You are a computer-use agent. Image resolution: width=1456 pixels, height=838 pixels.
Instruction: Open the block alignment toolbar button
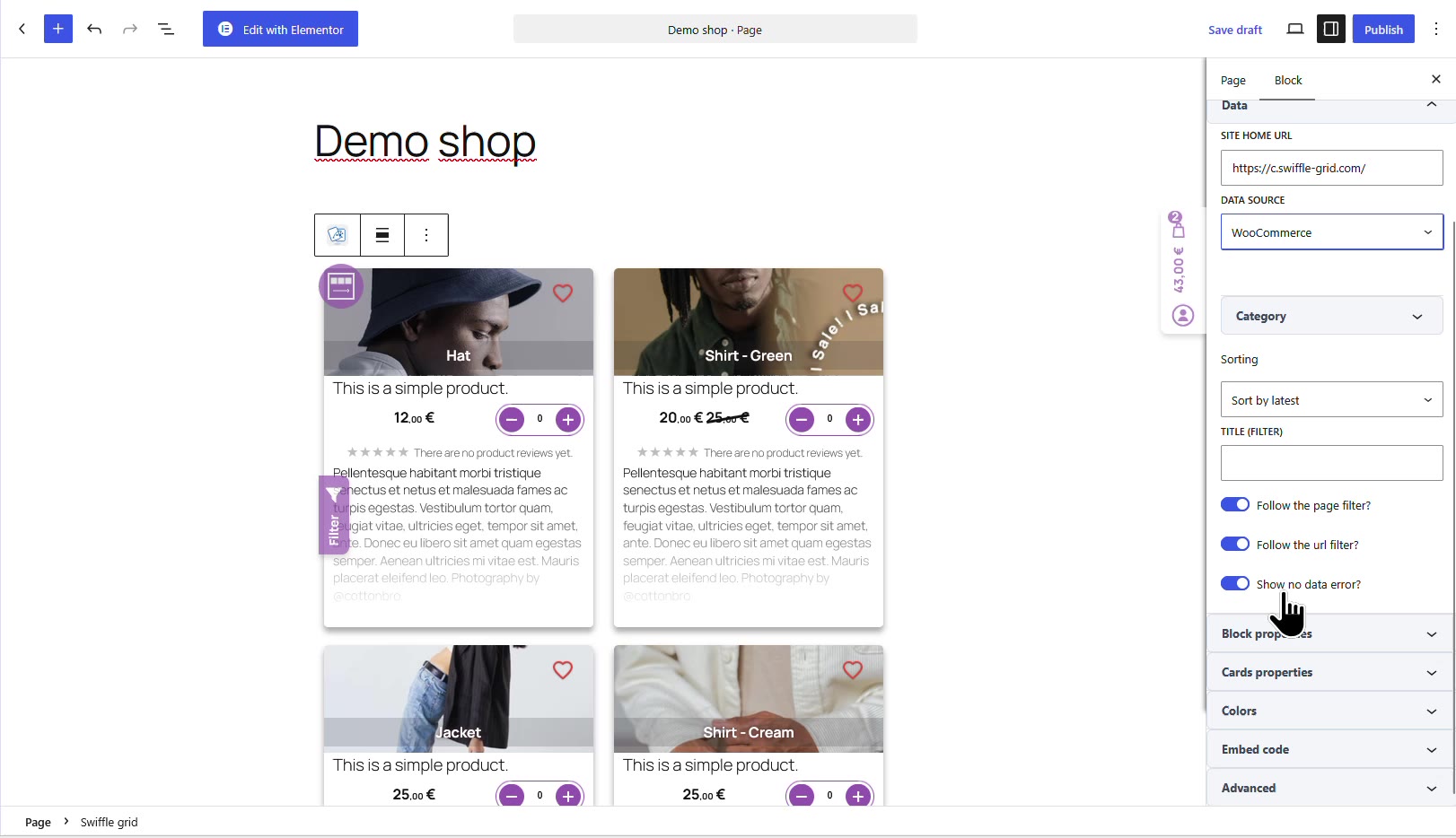382,235
